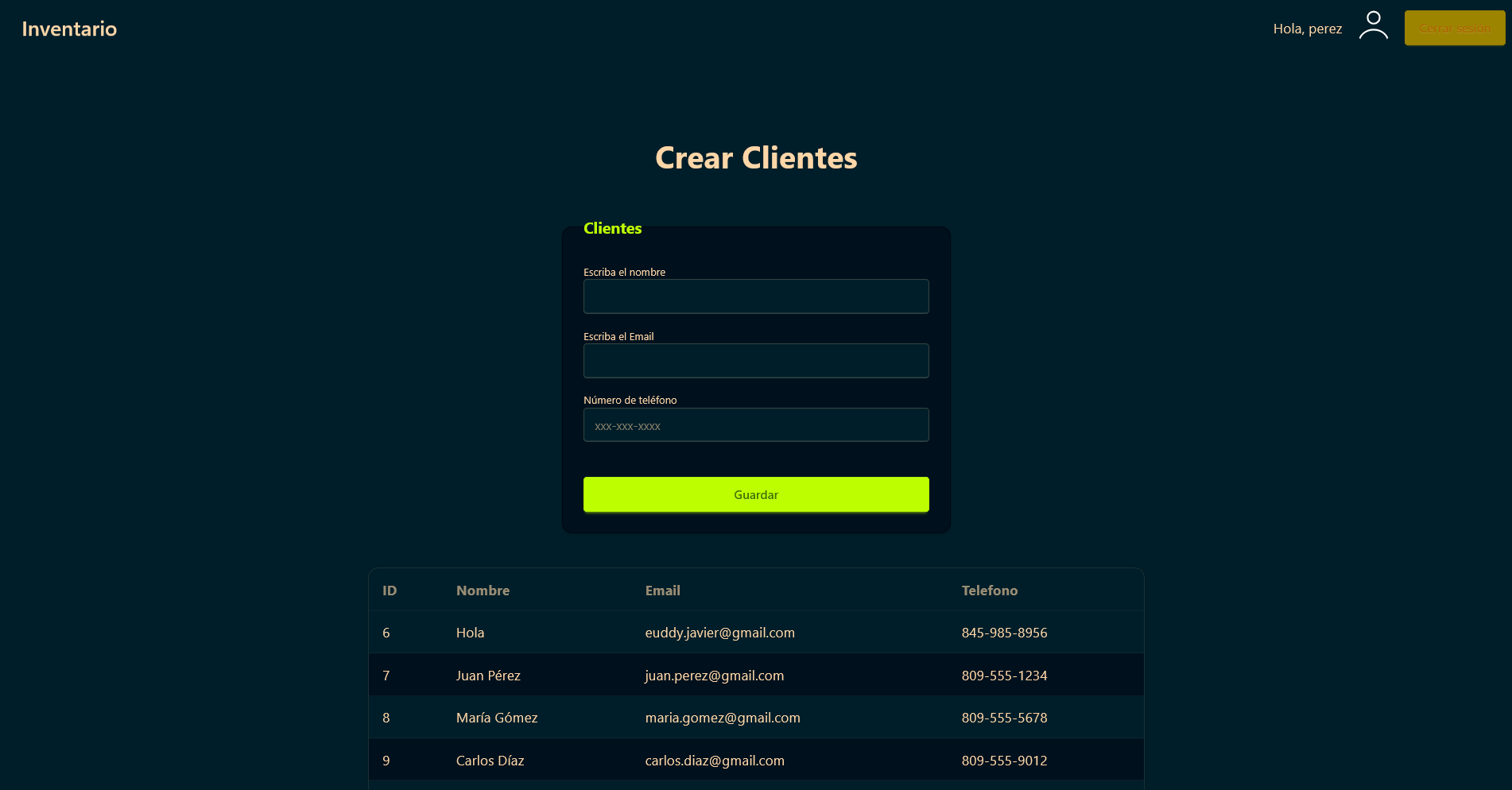Pick the Carlos Díaz client entry
This screenshot has width=1512, height=790.
490,761
